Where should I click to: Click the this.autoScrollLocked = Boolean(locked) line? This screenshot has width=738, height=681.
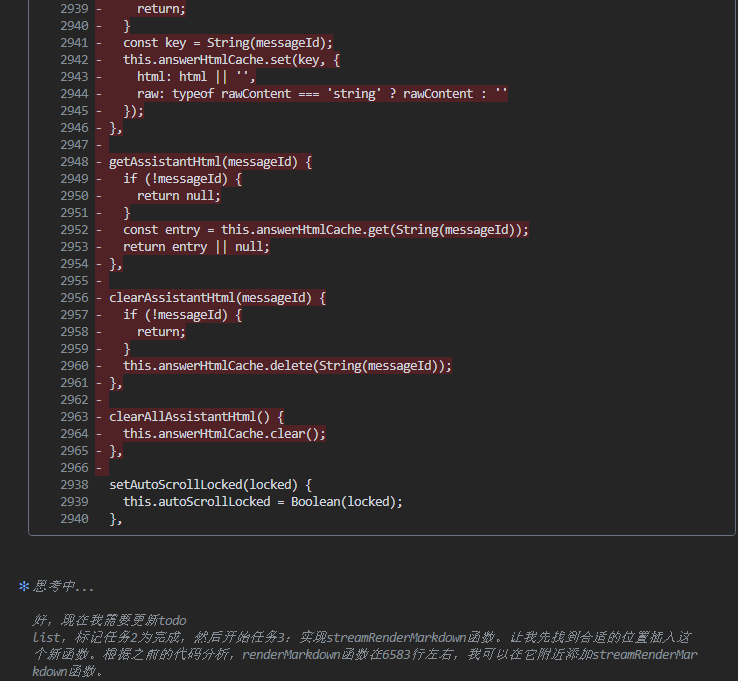point(262,502)
